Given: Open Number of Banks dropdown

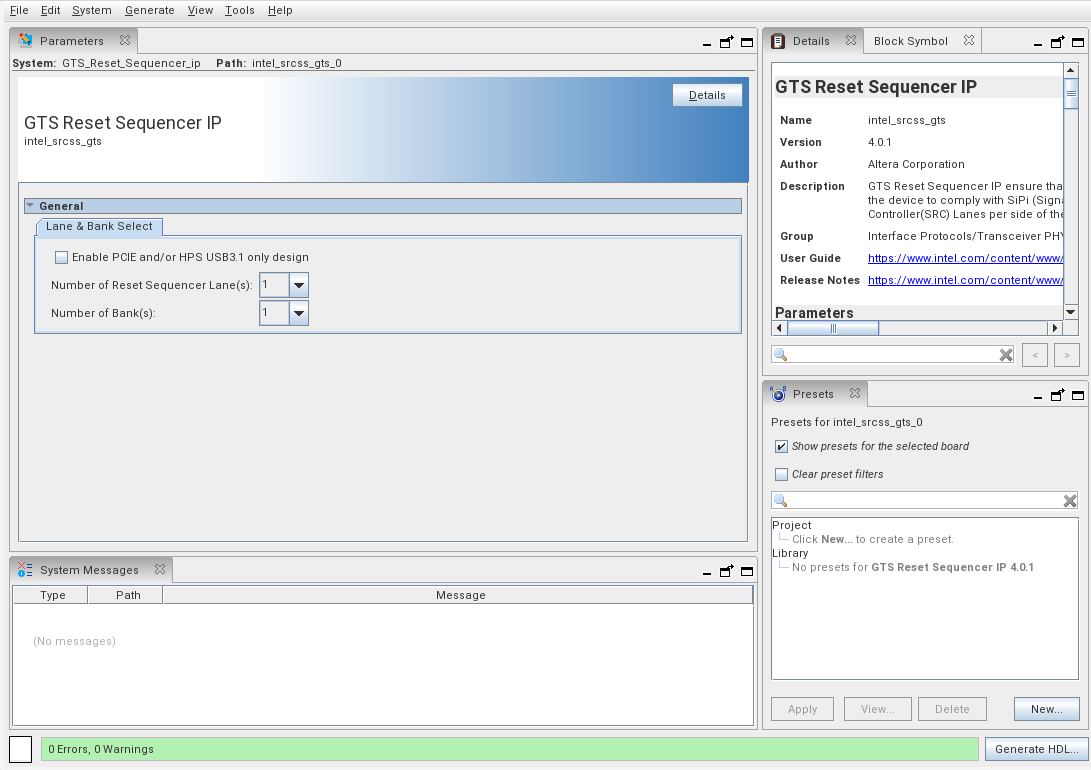Looking at the screenshot, I should point(298,313).
